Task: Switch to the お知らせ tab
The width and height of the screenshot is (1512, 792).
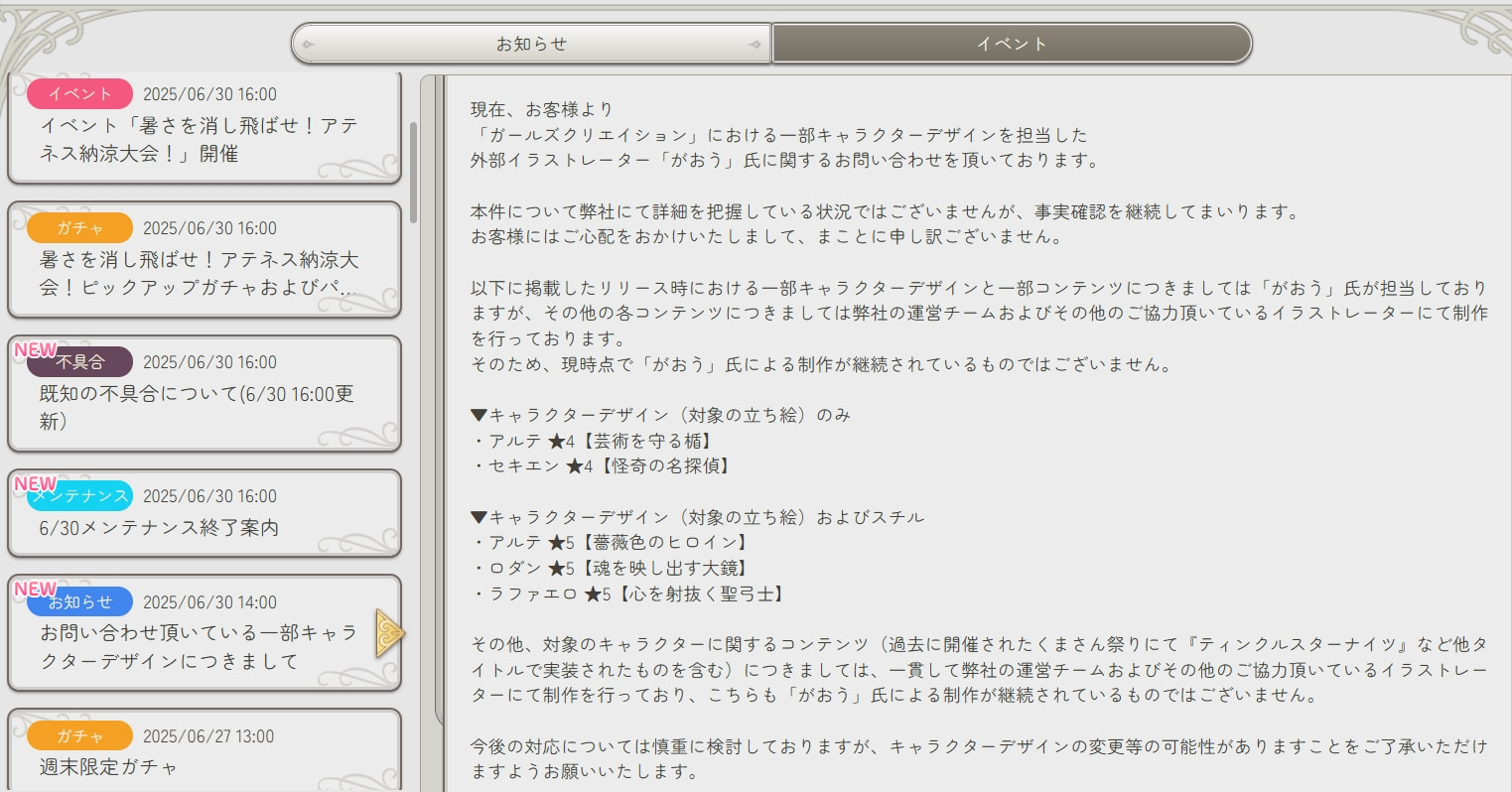Action: click(x=531, y=44)
